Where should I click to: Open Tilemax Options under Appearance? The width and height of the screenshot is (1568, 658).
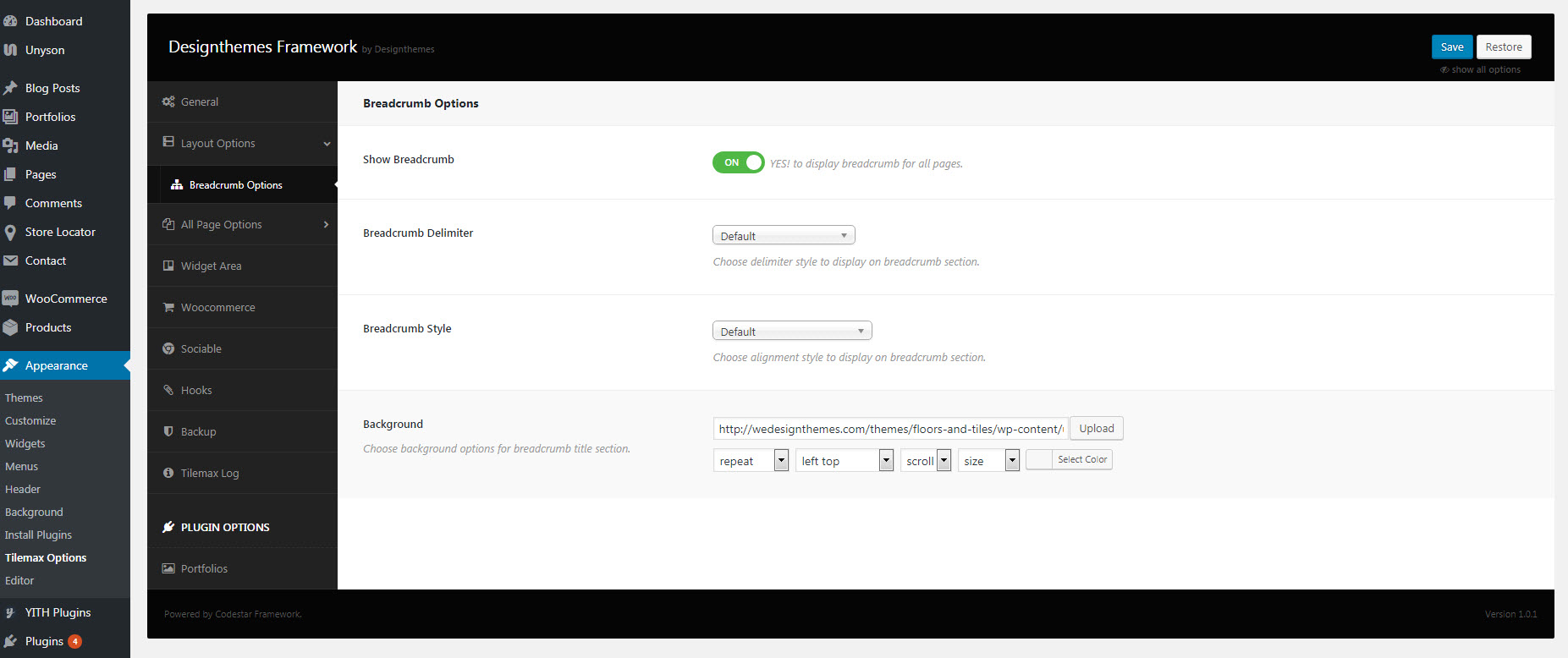(46, 558)
